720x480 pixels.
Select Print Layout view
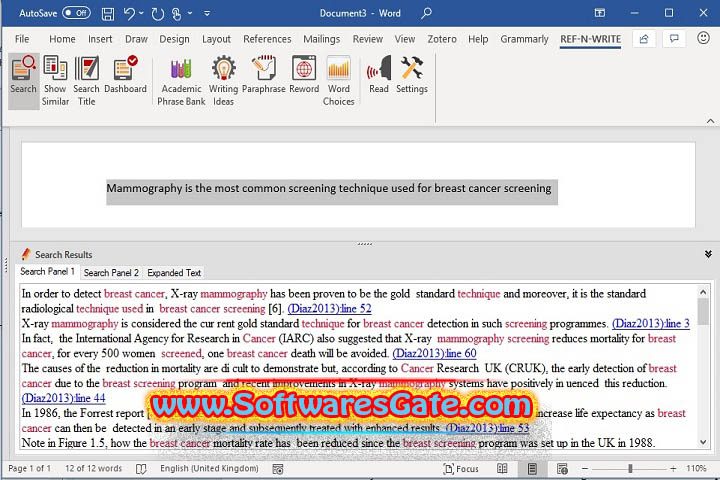(x=532, y=469)
